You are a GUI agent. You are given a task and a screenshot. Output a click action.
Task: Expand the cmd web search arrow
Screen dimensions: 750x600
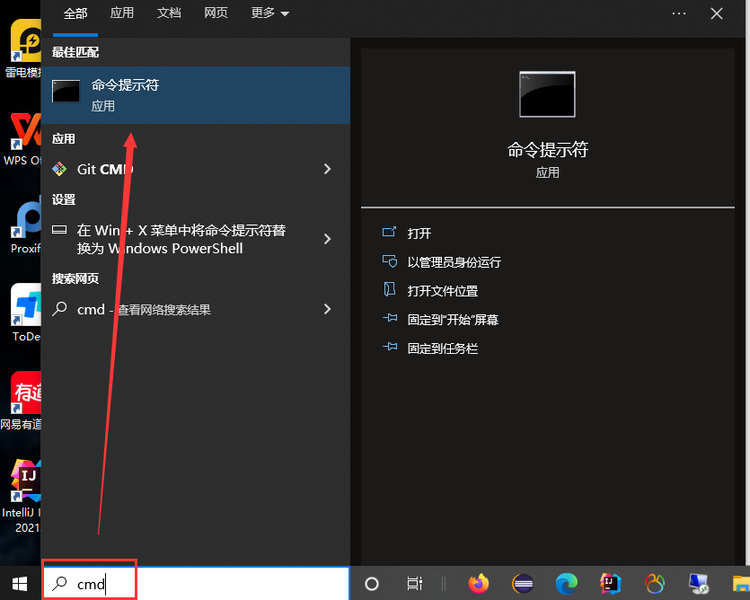(x=327, y=310)
